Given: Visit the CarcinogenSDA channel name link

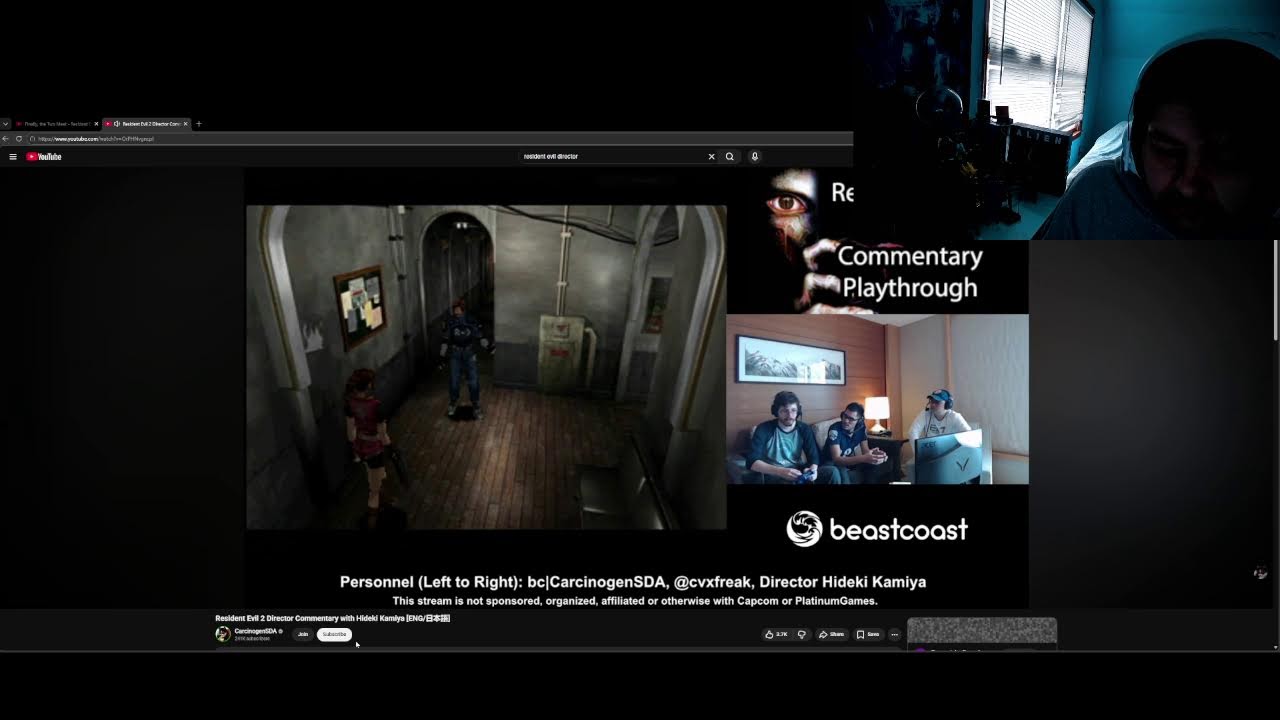Looking at the screenshot, I should tap(256, 631).
